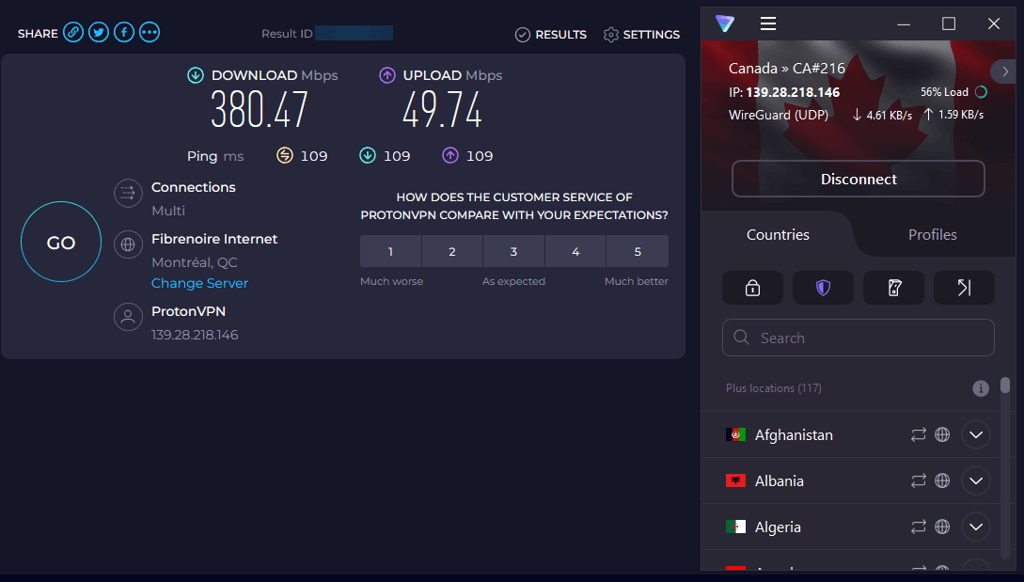
Task: Click the globe icon beside Fibrenoire Internet
Action: coord(128,245)
